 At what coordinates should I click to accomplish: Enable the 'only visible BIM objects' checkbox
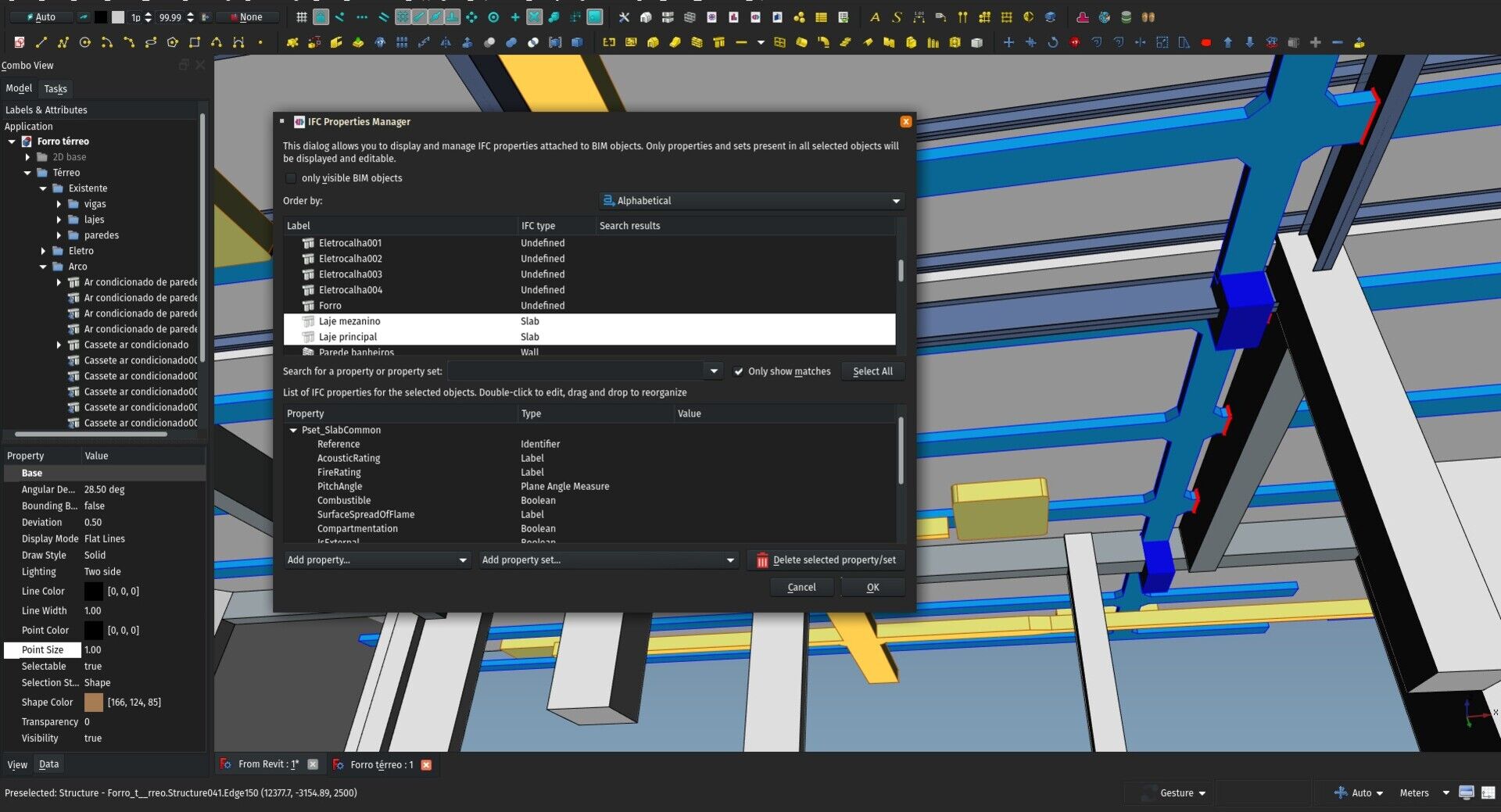click(291, 178)
